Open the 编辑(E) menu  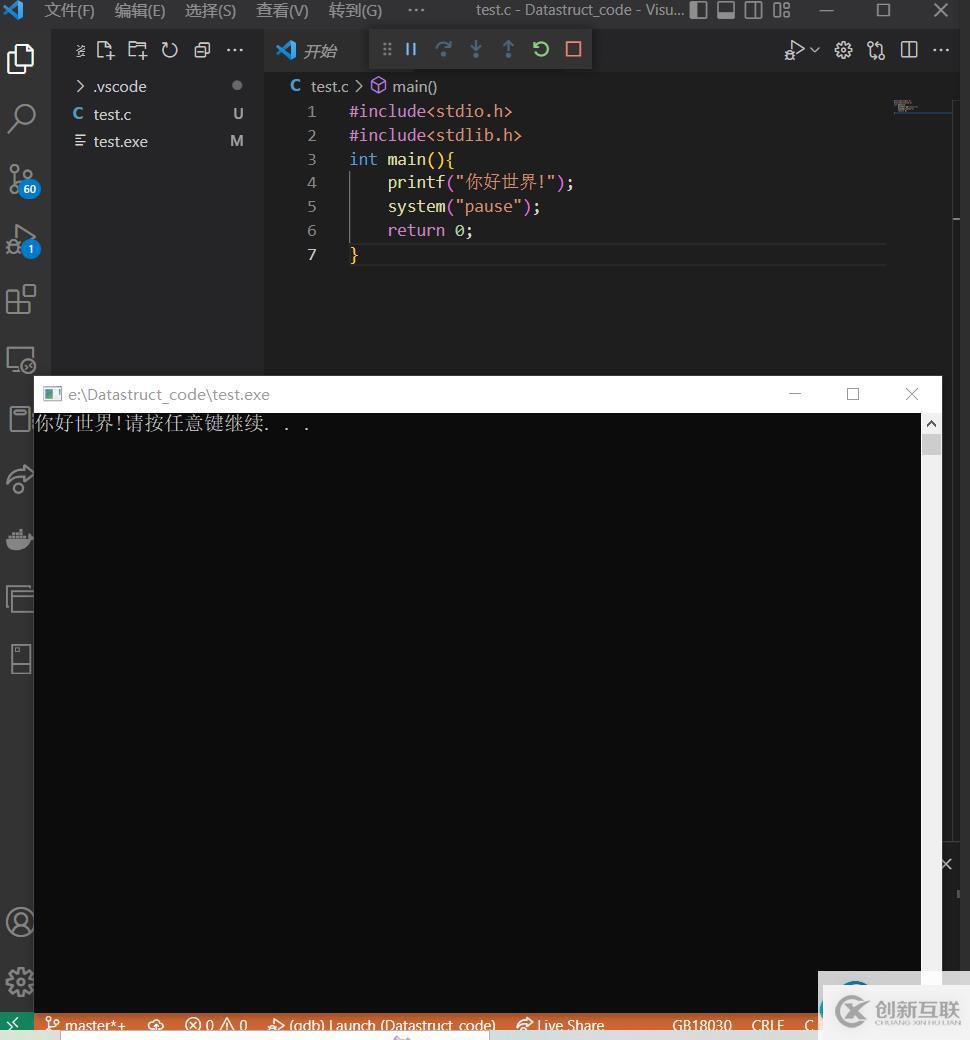[x=139, y=11]
